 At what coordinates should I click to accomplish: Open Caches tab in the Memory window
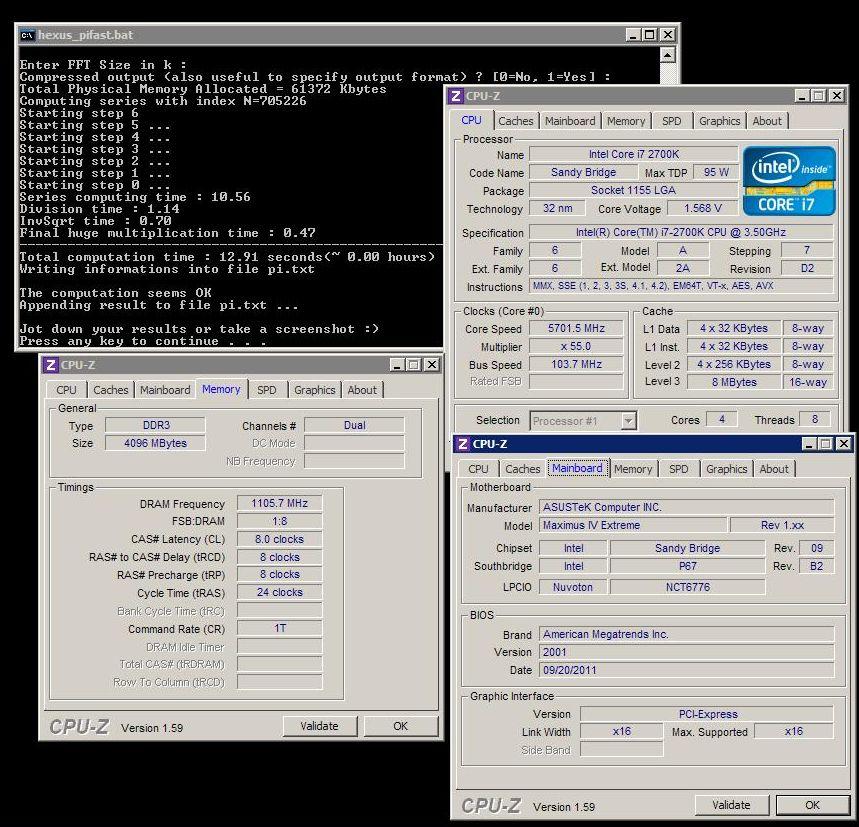111,390
